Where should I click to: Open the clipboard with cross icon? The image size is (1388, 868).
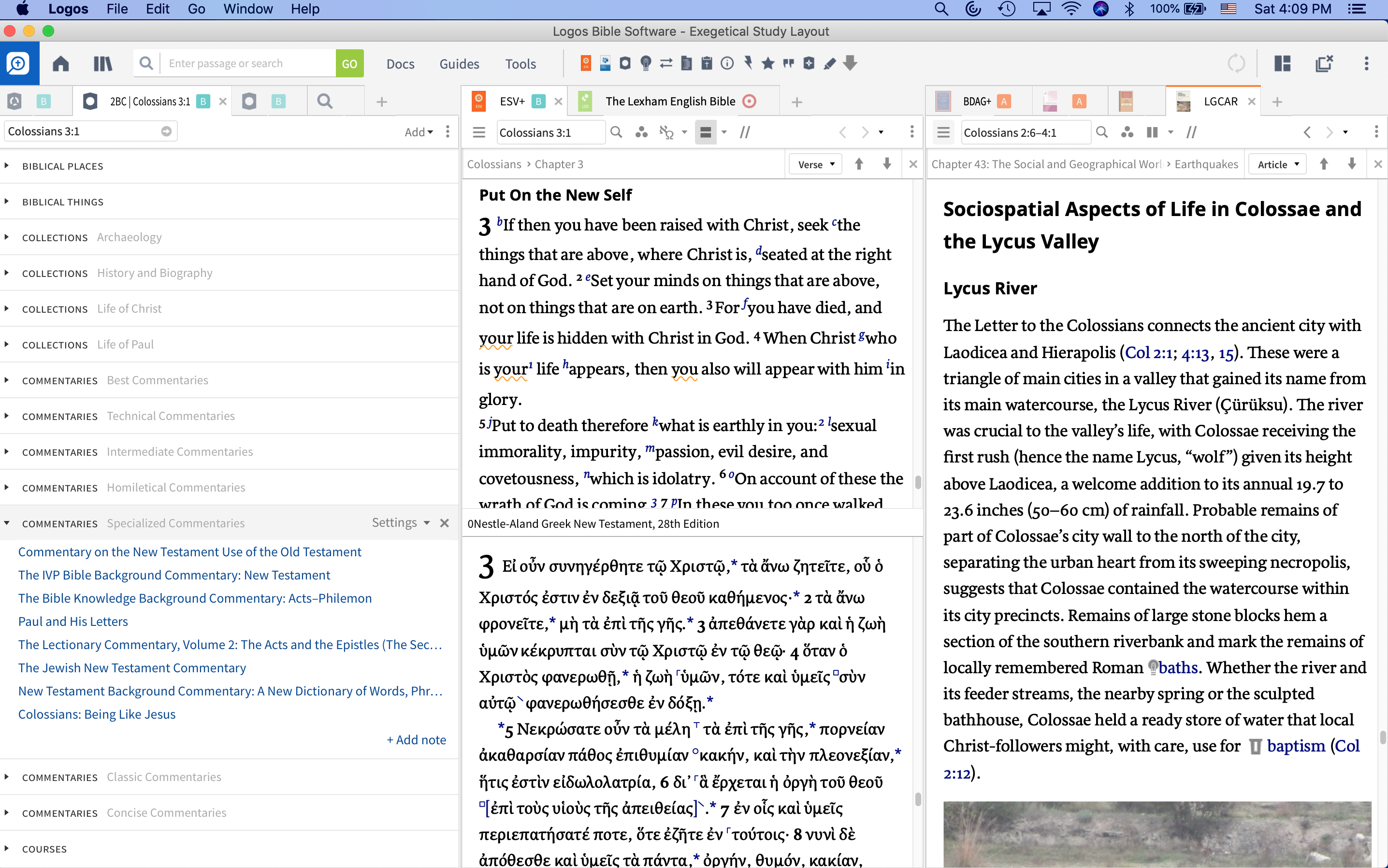(707, 63)
